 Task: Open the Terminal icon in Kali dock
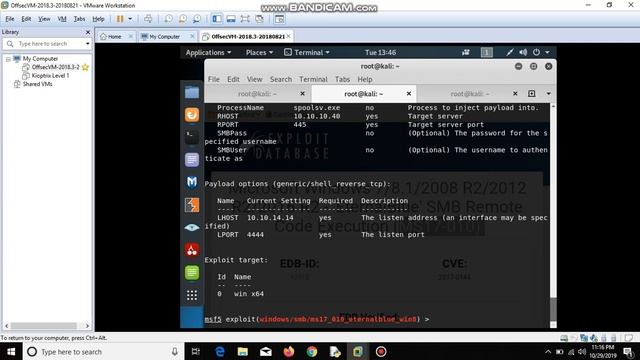[x=192, y=138]
